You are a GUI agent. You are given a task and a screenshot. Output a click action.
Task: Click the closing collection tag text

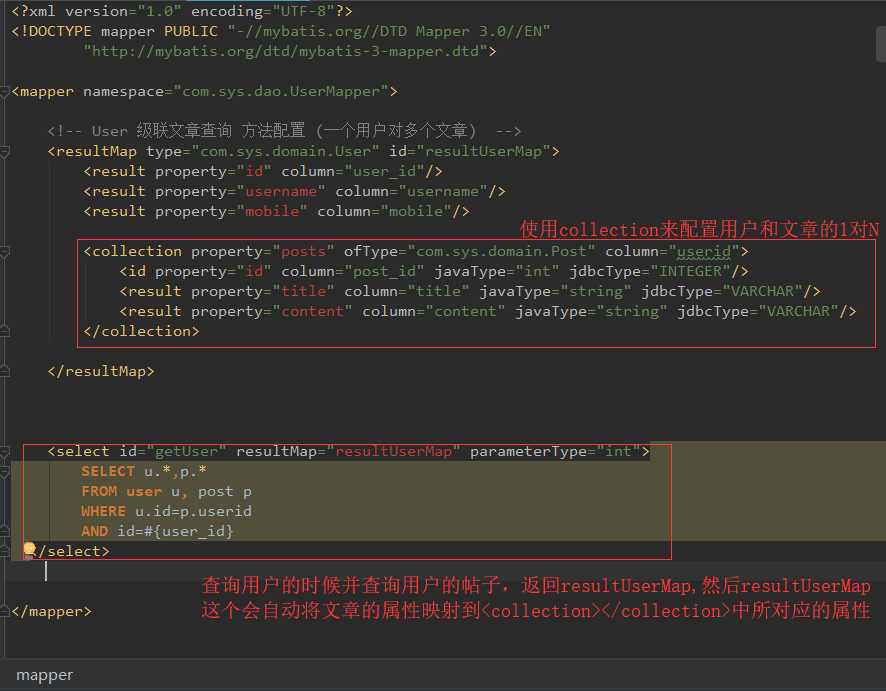tap(141, 332)
